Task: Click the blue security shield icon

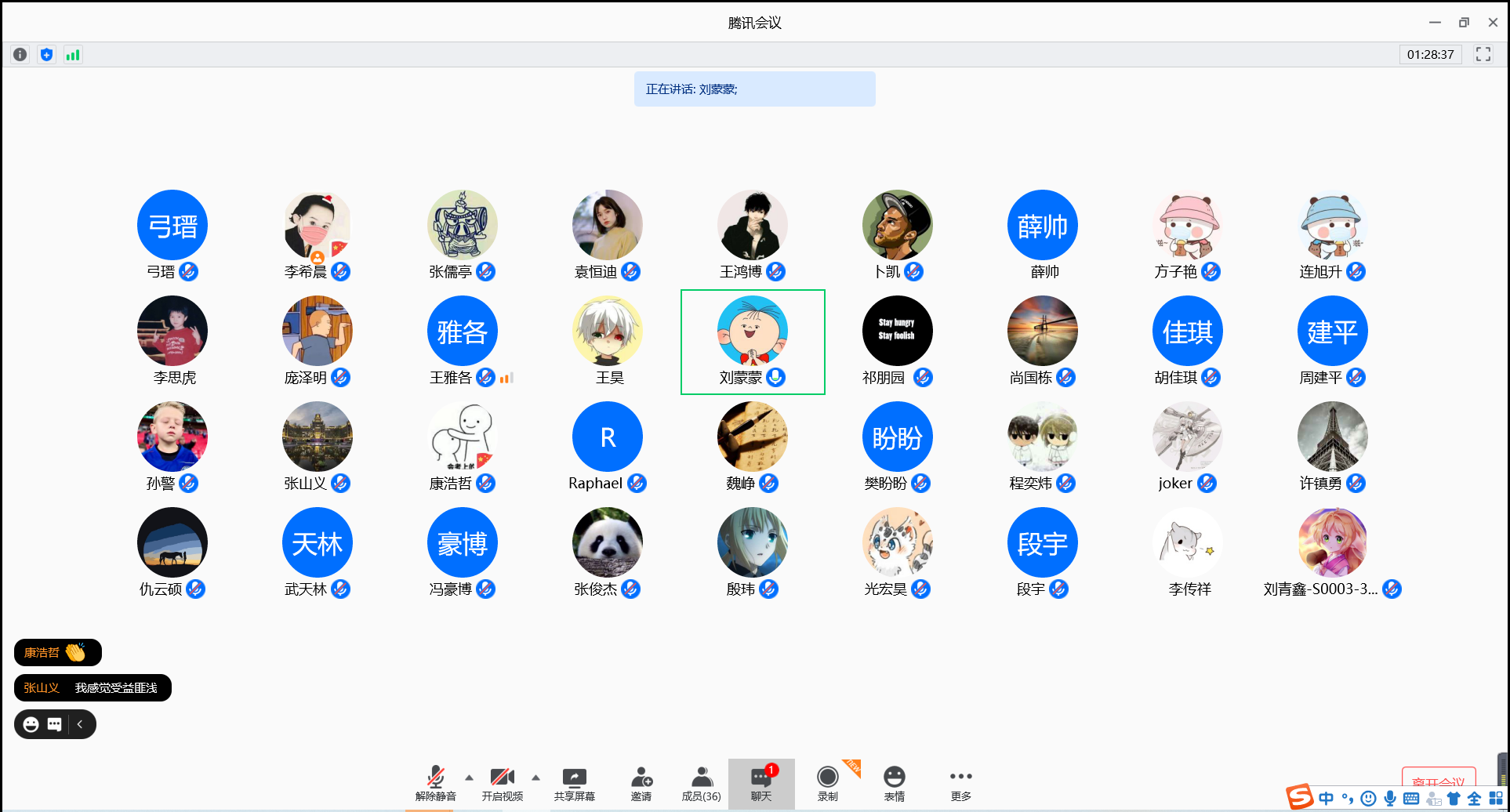Action: [47, 55]
